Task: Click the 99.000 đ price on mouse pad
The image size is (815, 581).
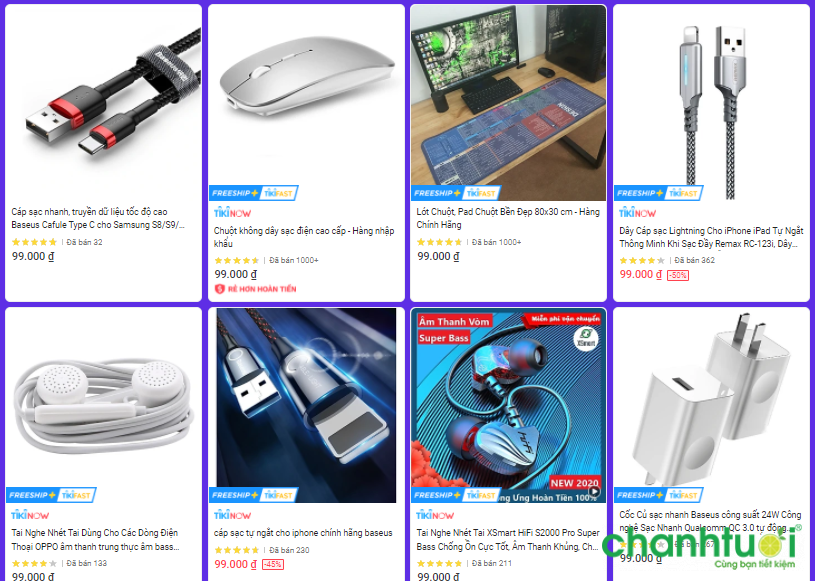Action: (x=438, y=257)
